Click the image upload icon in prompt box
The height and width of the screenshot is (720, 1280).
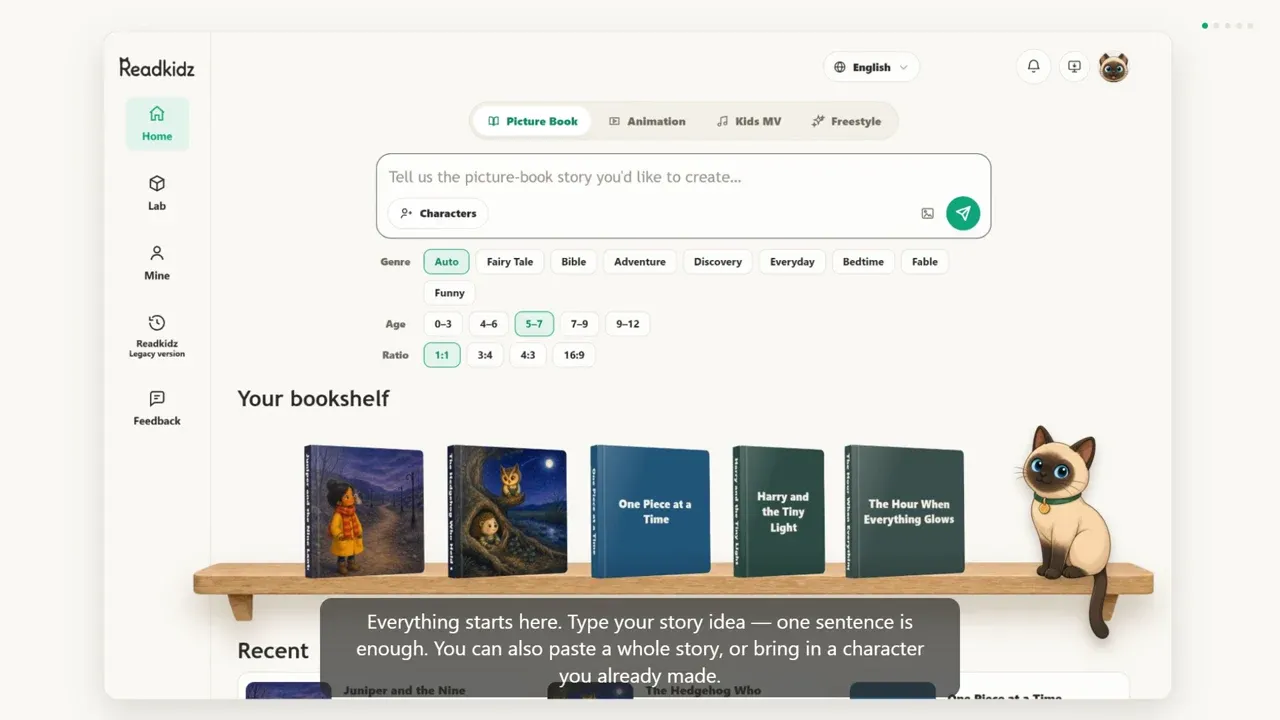tap(928, 213)
